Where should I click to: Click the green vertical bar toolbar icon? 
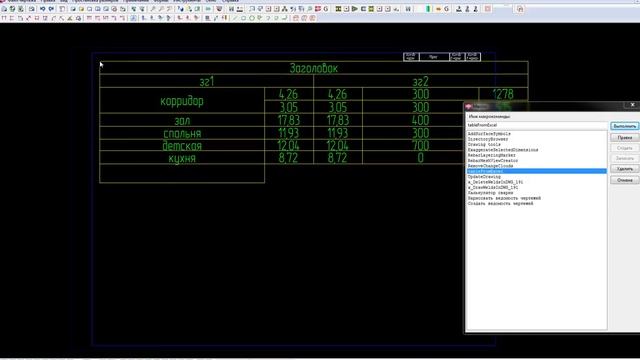point(428,9)
